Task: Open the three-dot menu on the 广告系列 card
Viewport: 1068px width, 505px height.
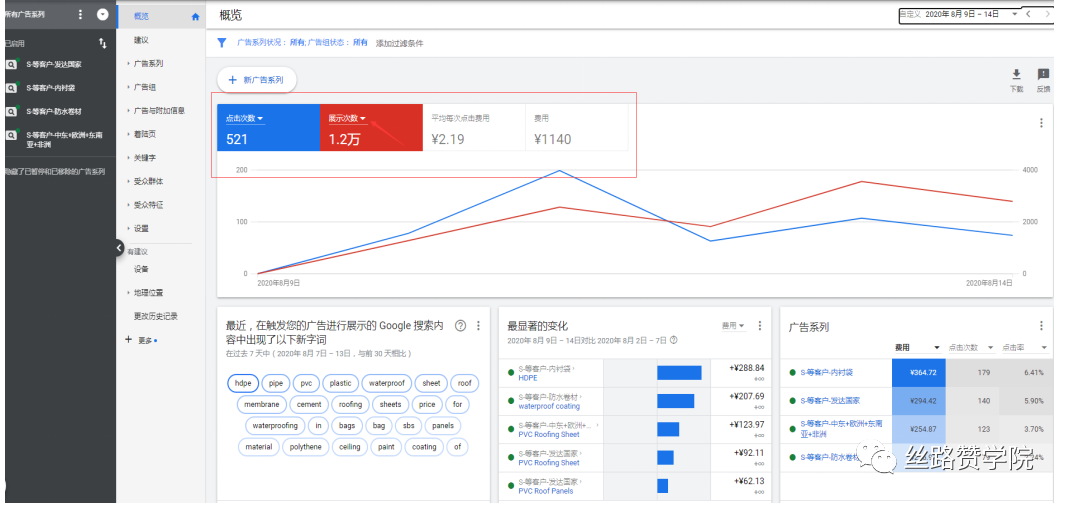Action: tap(1041, 326)
